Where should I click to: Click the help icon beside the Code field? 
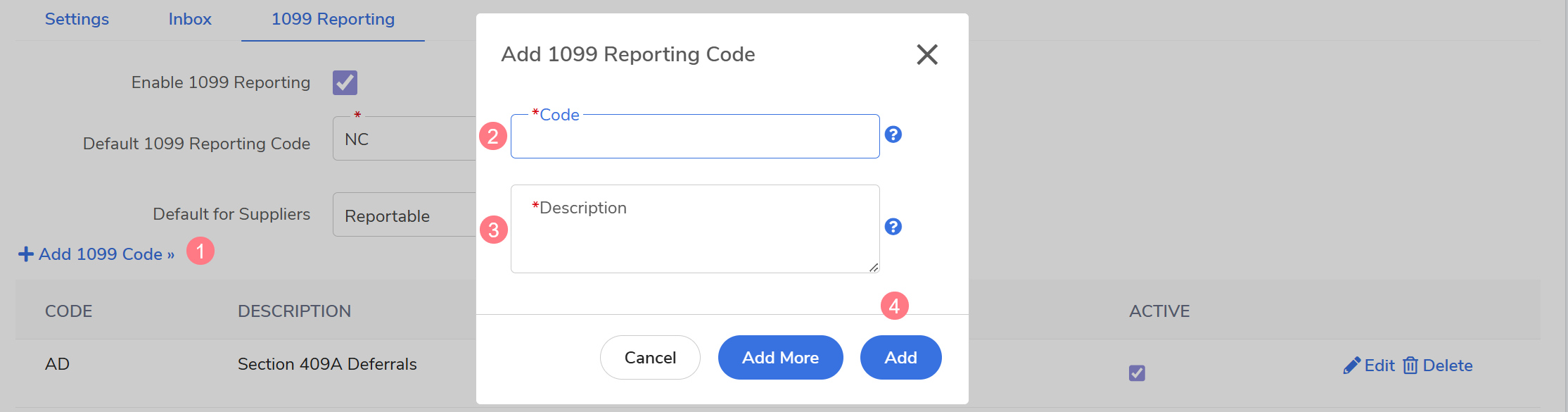click(893, 135)
